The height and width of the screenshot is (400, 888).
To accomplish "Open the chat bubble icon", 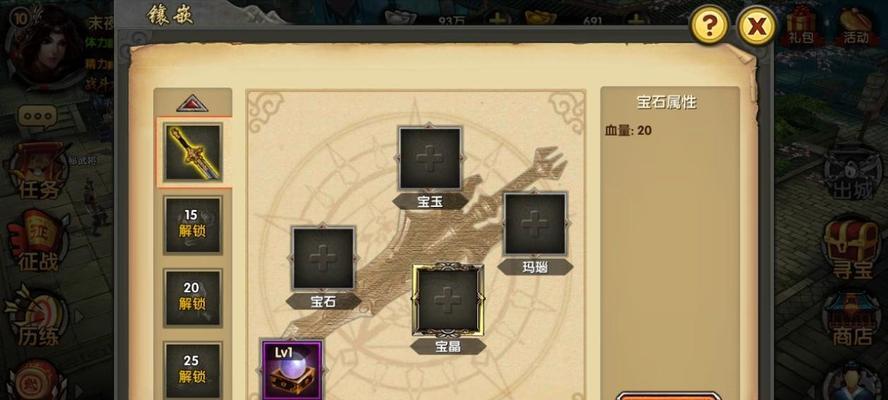I will (37, 116).
